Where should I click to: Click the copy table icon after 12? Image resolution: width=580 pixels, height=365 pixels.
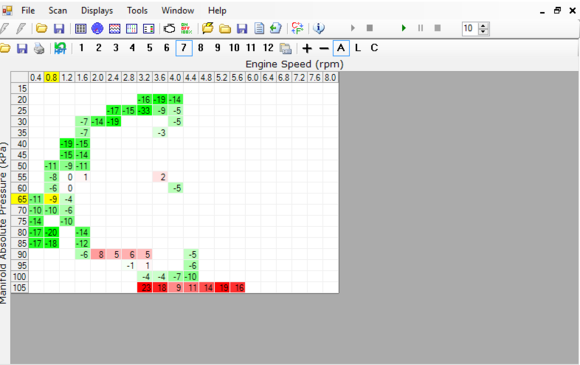[286, 48]
